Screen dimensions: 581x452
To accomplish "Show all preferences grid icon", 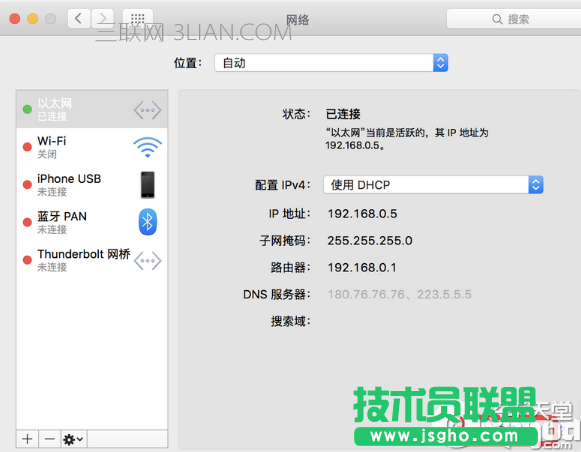I will point(137,18).
